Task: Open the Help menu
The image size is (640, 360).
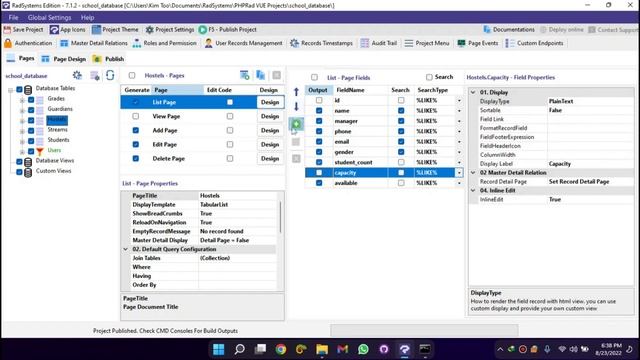Action: (87, 18)
